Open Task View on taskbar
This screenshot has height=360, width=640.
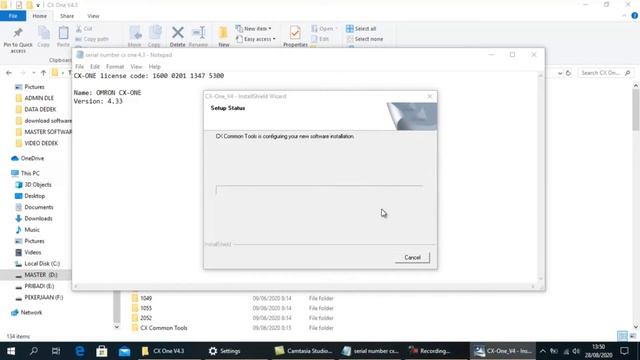56,351
